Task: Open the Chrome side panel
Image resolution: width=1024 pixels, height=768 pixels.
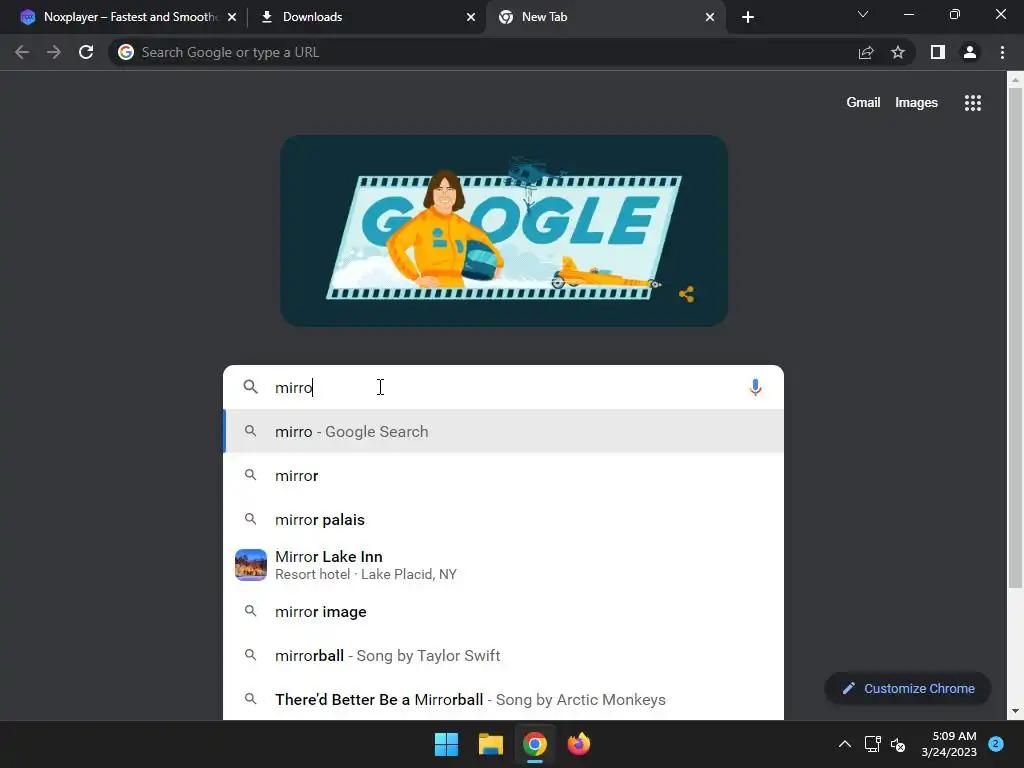Action: click(938, 52)
